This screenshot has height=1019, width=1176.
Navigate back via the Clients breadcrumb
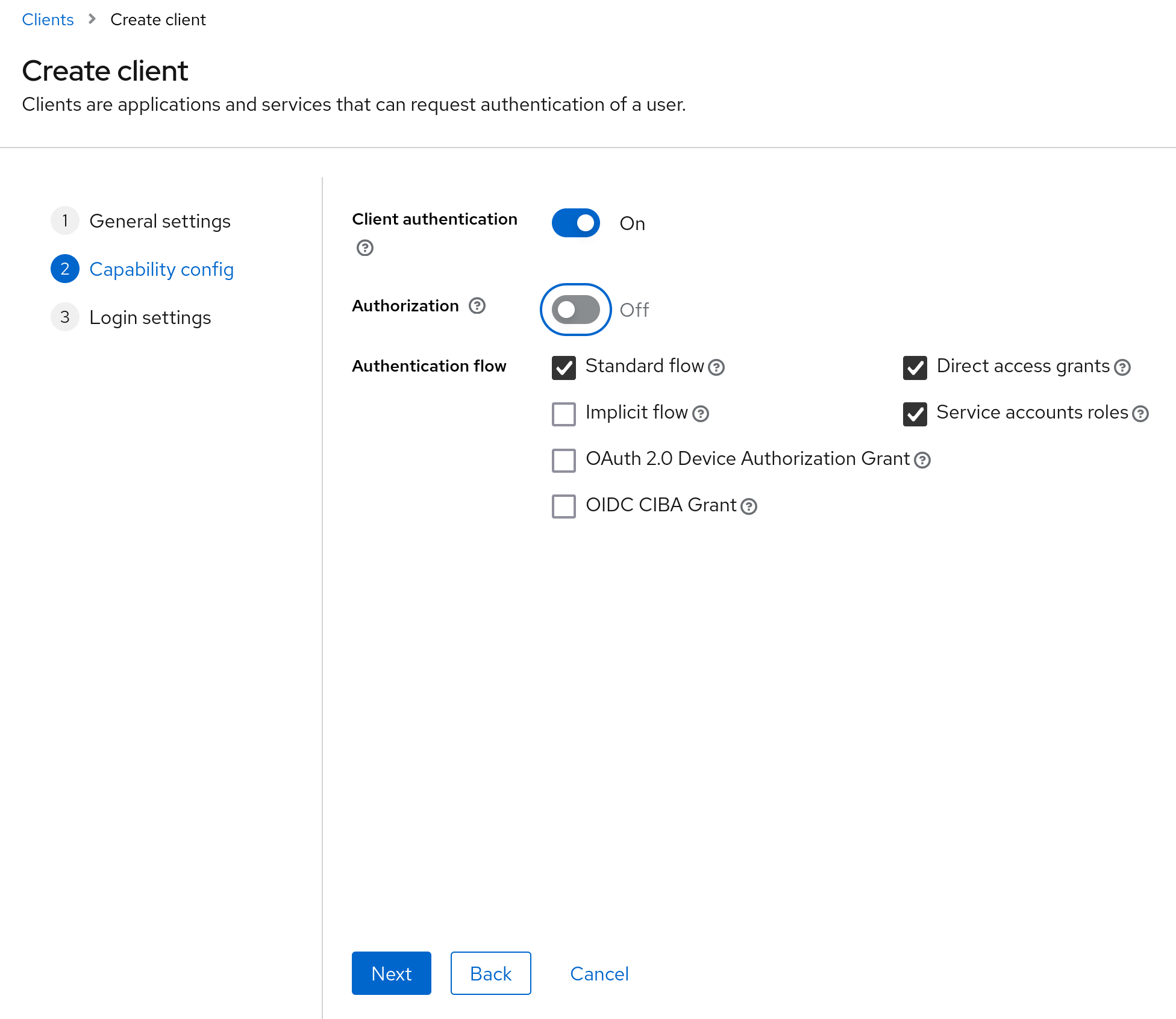(48, 19)
